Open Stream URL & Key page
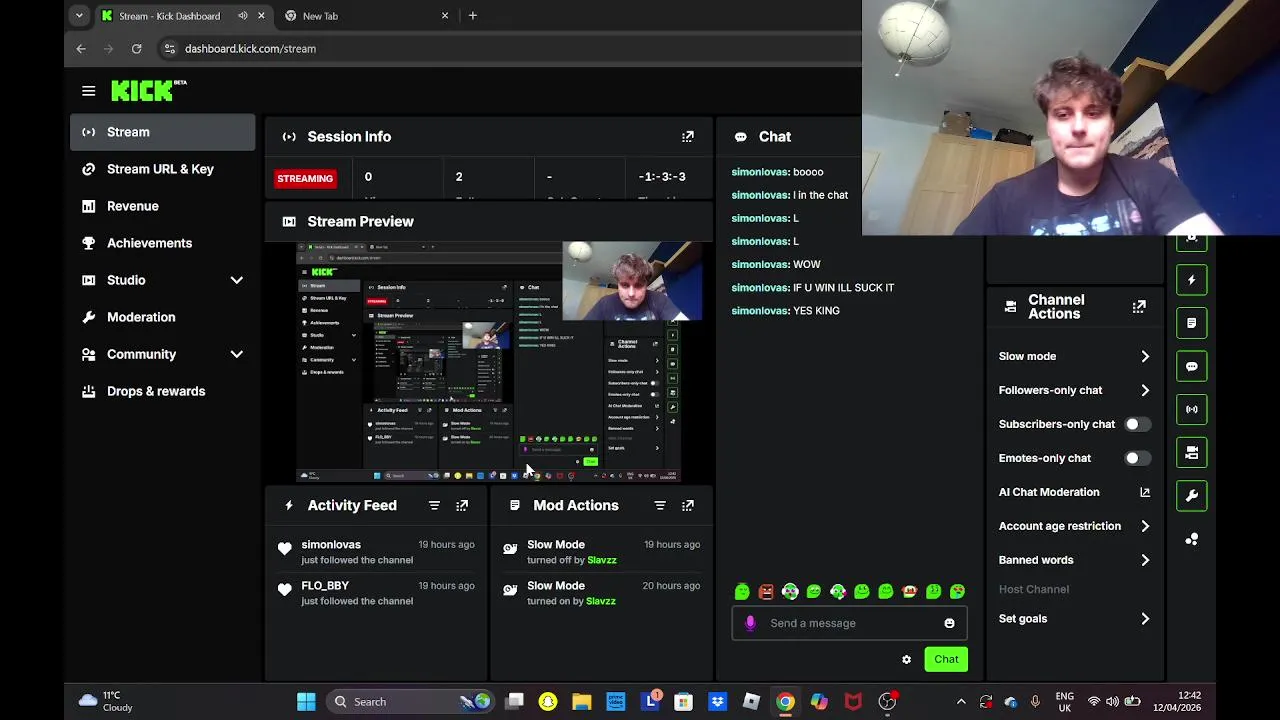The height and width of the screenshot is (720, 1280). (x=163, y=169)
